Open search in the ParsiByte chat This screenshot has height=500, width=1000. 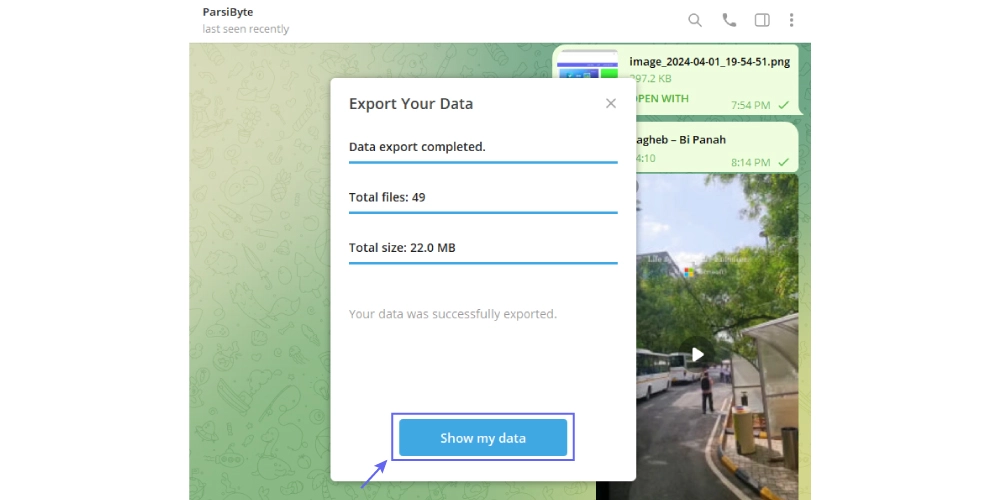pos(695,20)
